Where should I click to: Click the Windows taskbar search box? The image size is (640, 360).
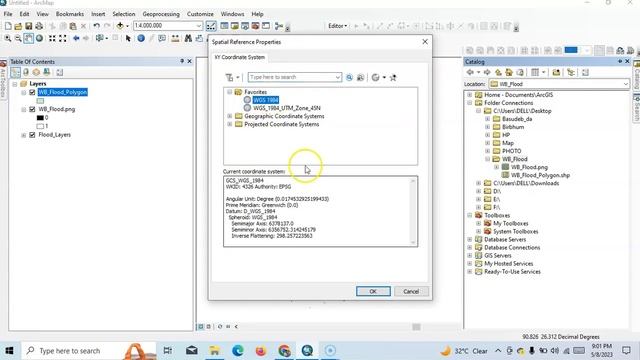pyautogui.click(x=89, y=351)
